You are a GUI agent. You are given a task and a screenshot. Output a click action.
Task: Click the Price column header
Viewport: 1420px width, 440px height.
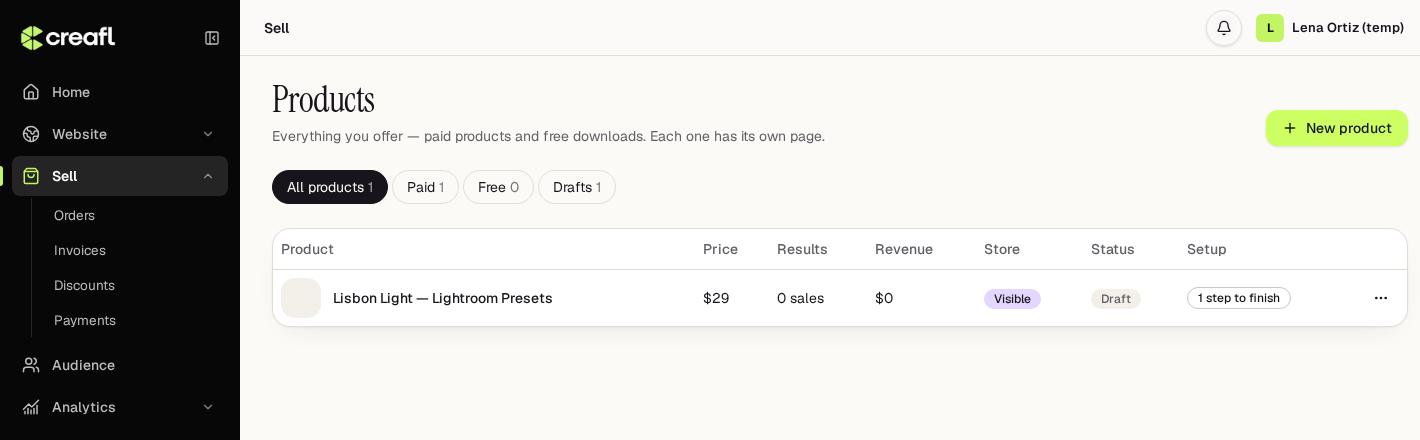720,249
